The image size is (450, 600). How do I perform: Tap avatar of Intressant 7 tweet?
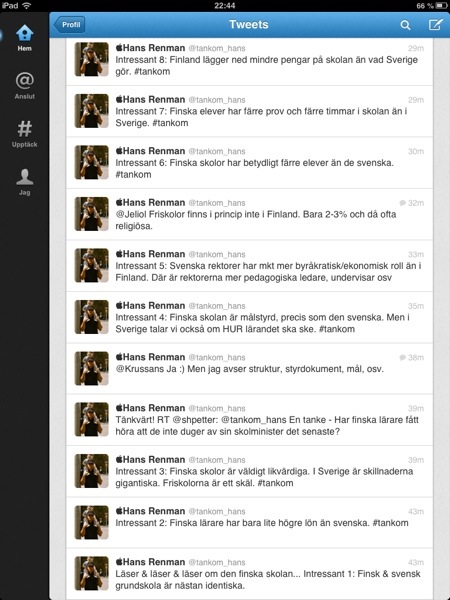(91, 111)
